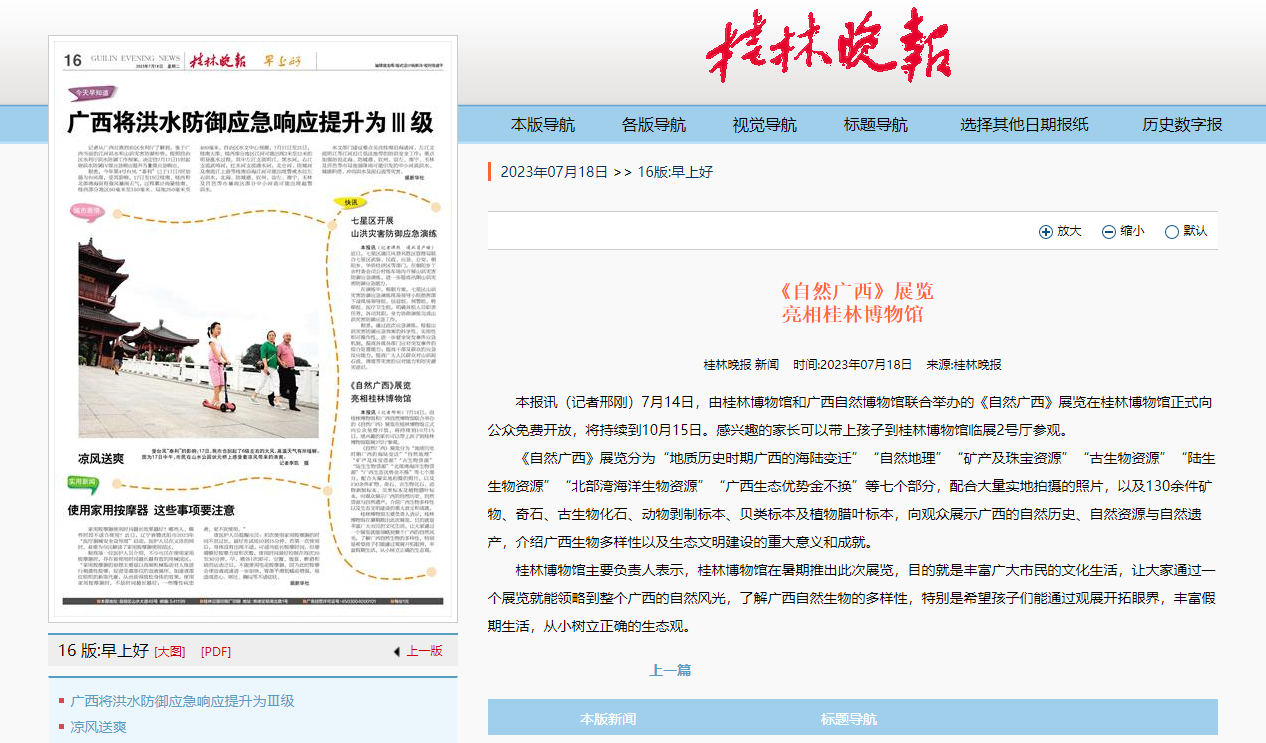Click the 16 版:早上好 page label

point(103,651)
